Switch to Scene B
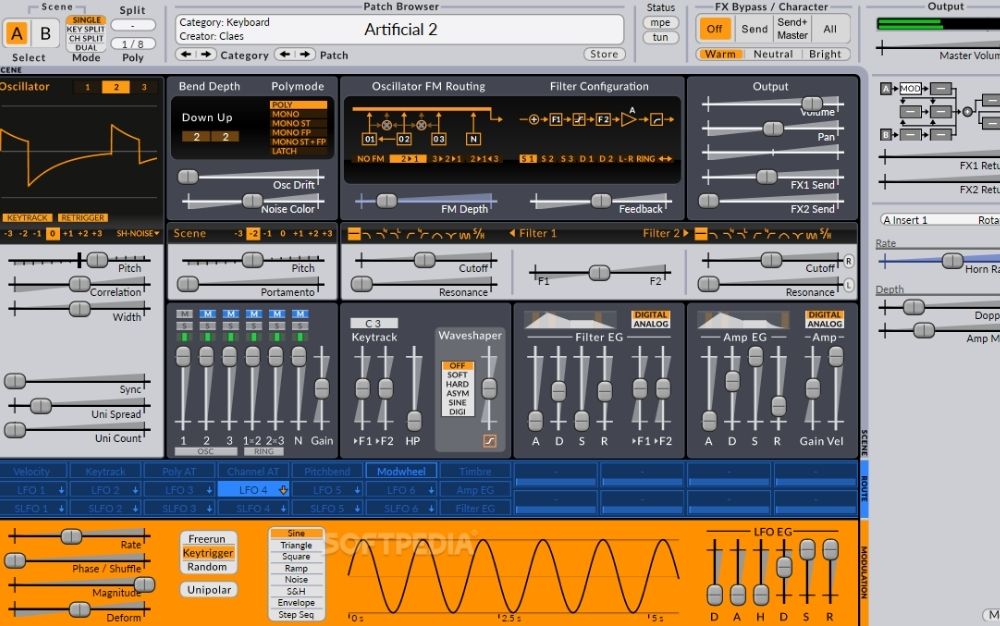The width and height of the screenshot is (1000, 626). coord(44,33)
